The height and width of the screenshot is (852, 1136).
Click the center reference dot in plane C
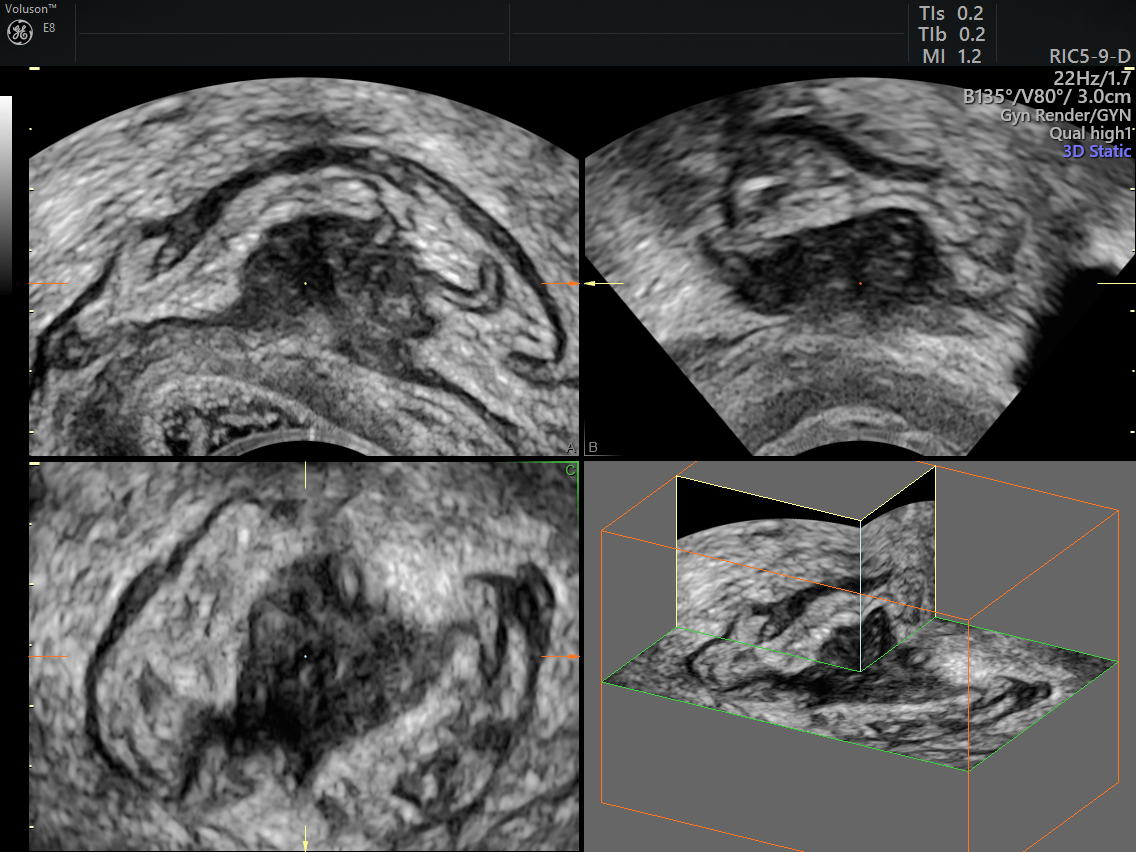[x=305, y=656]
